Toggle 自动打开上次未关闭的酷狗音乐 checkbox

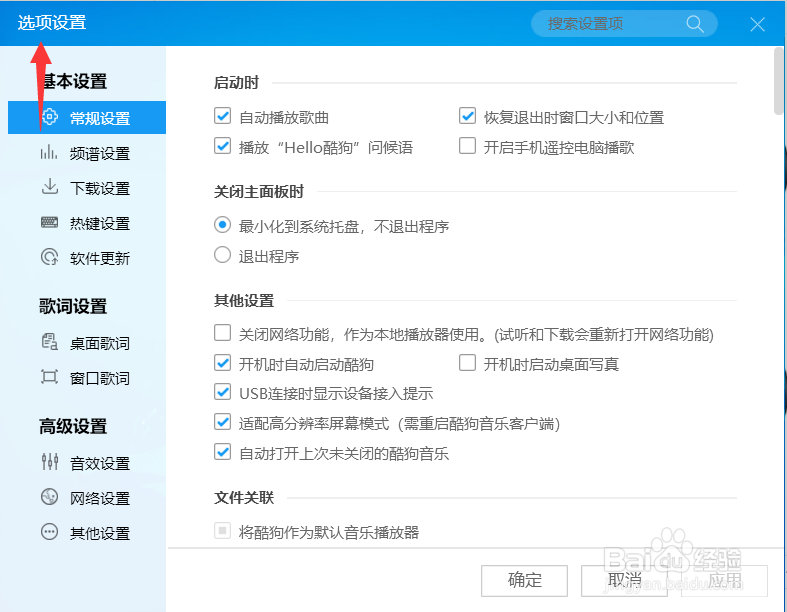point(222,452)
